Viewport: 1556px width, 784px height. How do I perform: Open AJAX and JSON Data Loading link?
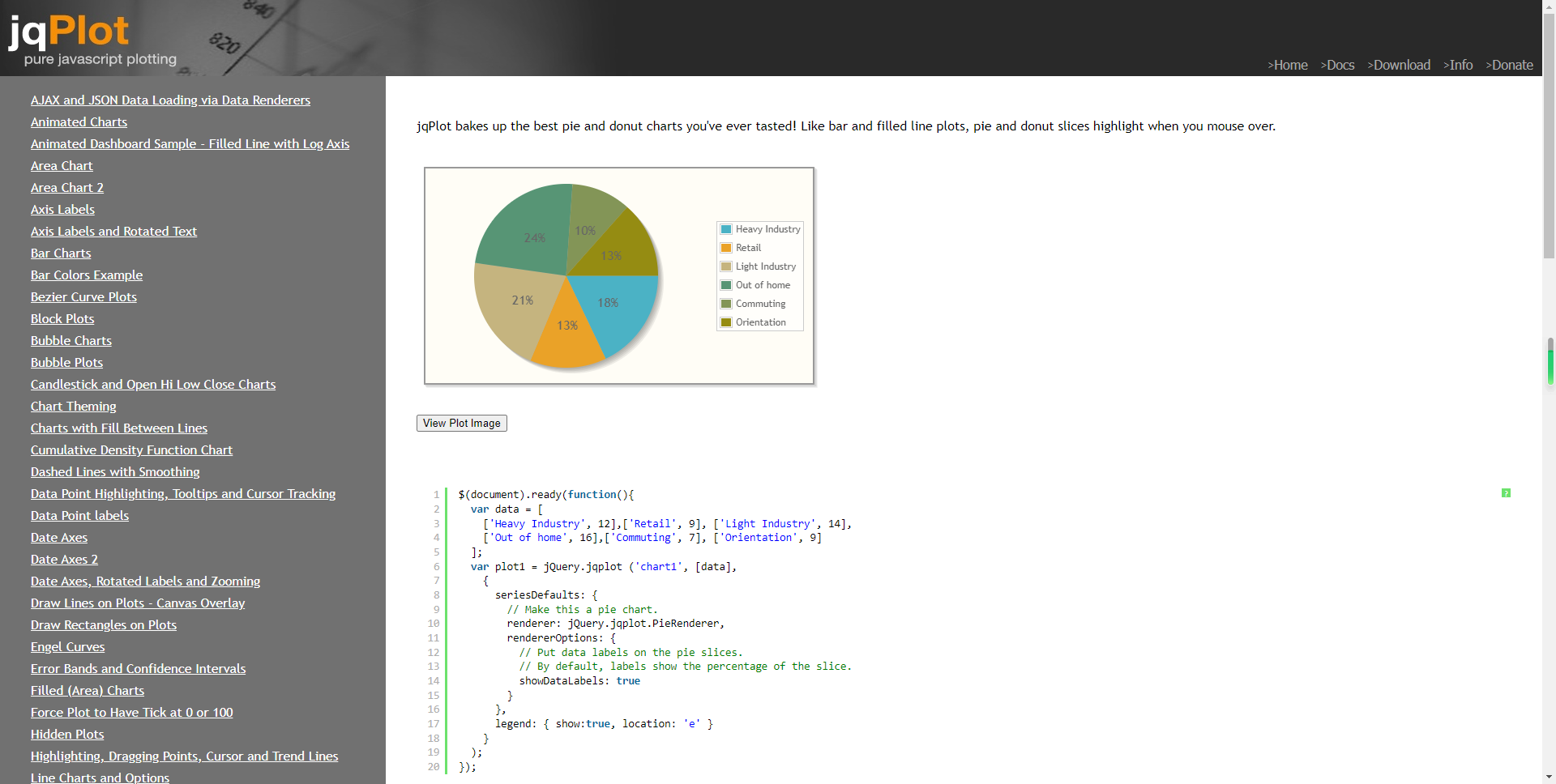[170, 100]
